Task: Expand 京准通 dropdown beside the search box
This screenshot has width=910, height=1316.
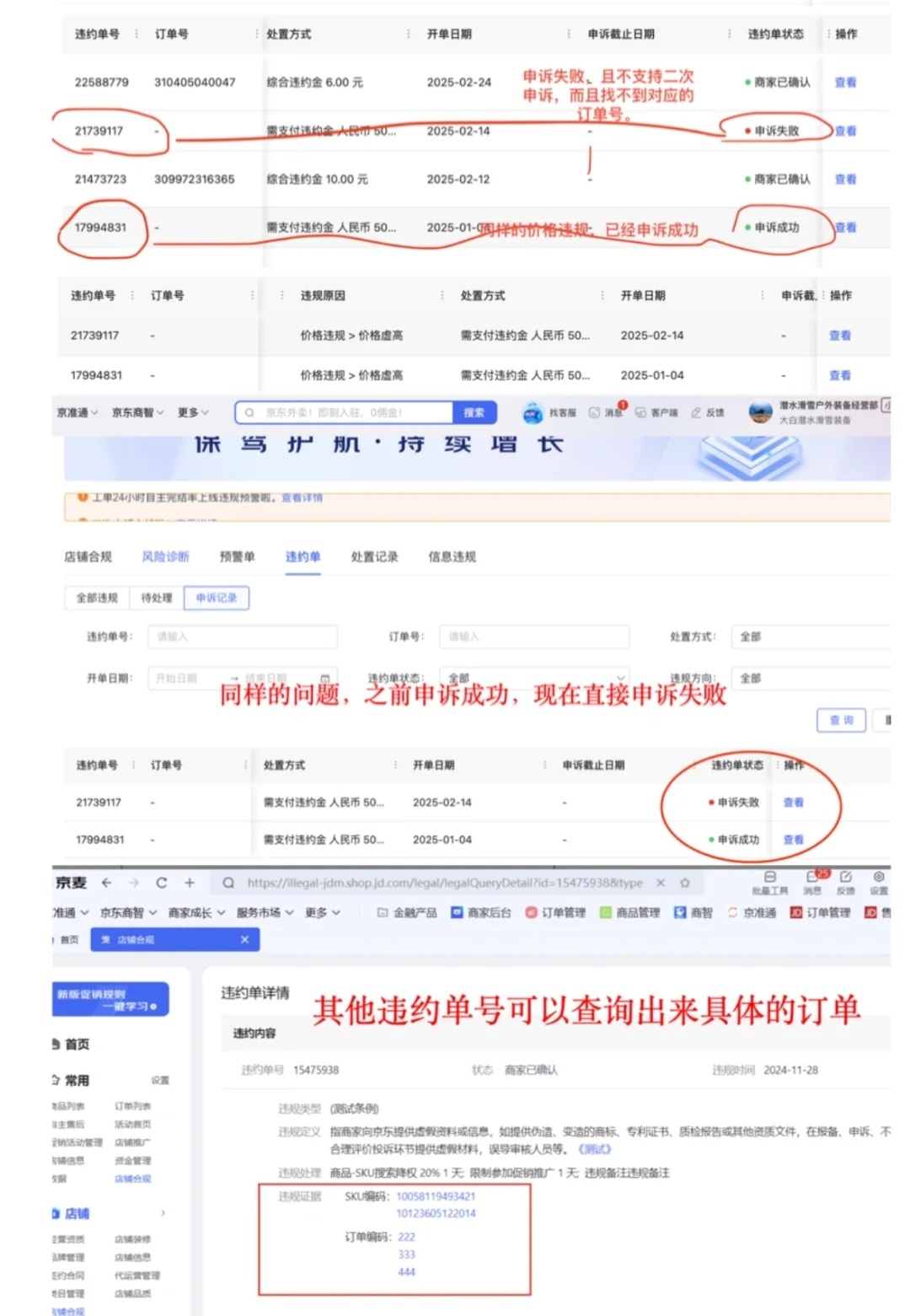Action: tap(77, 412)
